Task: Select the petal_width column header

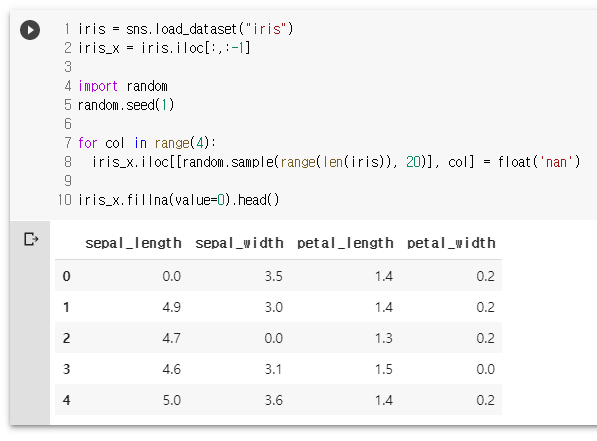Action: (451, 243)
